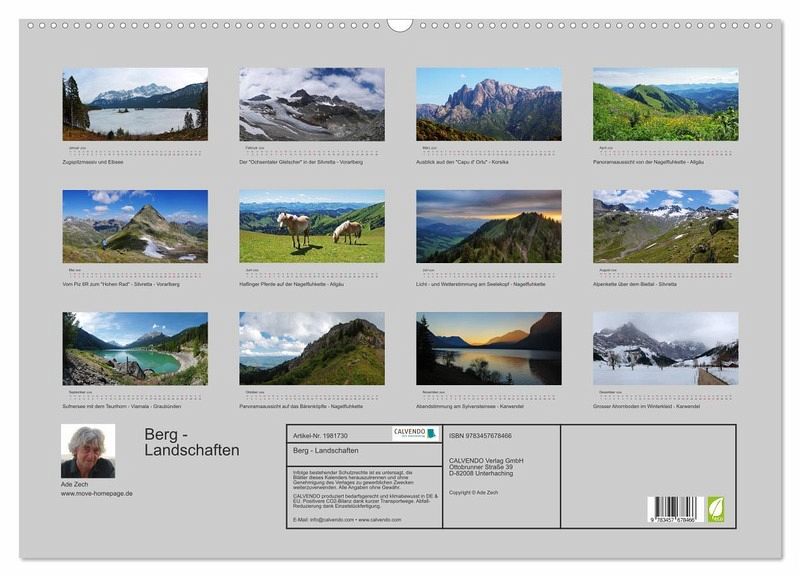Select the "Hohen Rad" - Silvretta caption
The width and height of the screenshot is (800, 577).
click(121, 284)
